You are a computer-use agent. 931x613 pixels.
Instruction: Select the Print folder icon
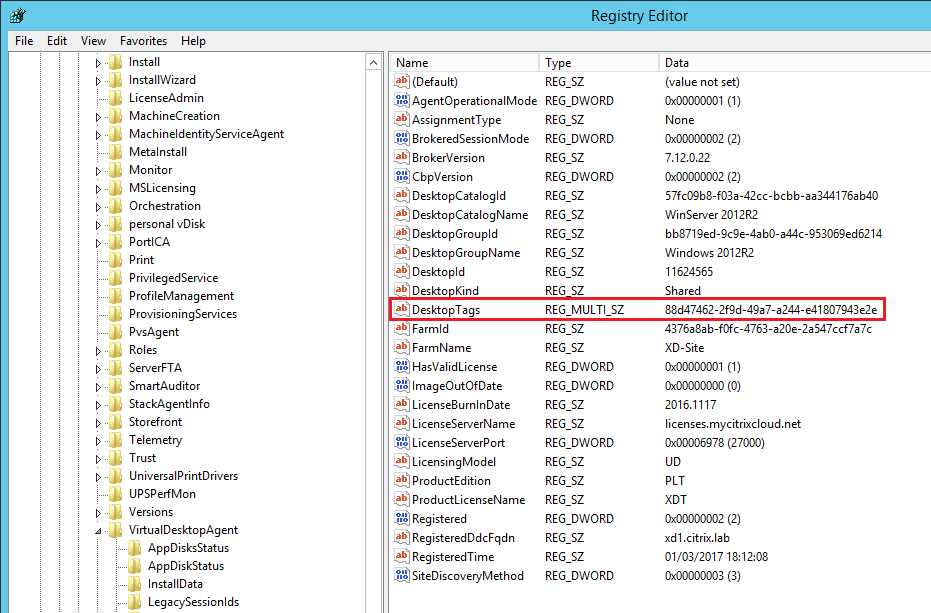116,260
